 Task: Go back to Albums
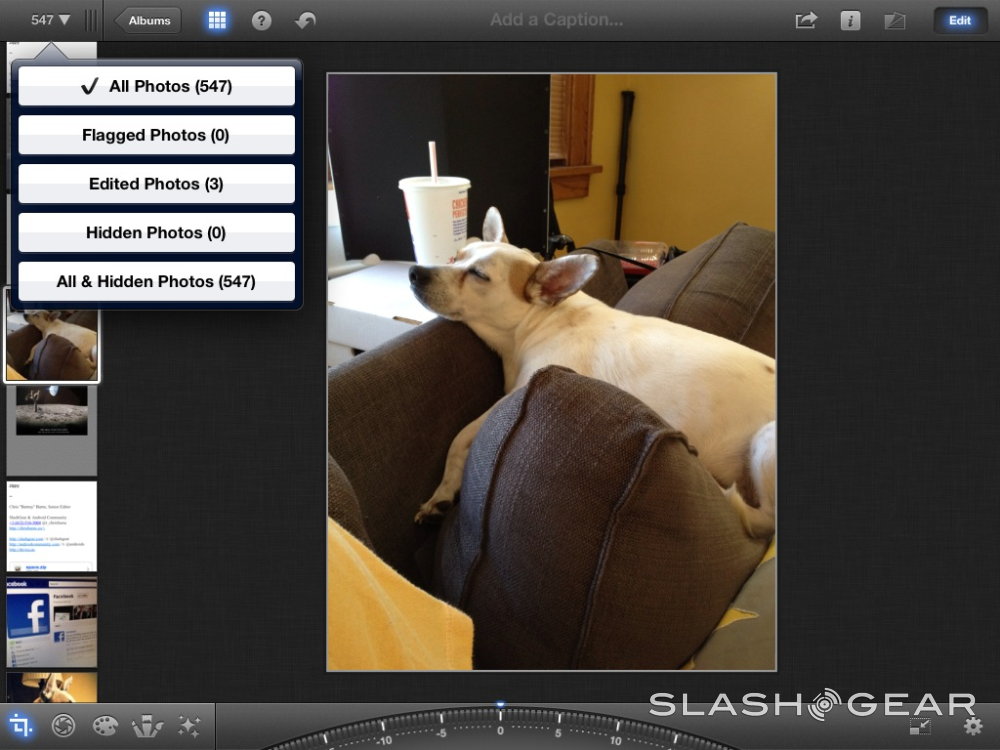148,20
